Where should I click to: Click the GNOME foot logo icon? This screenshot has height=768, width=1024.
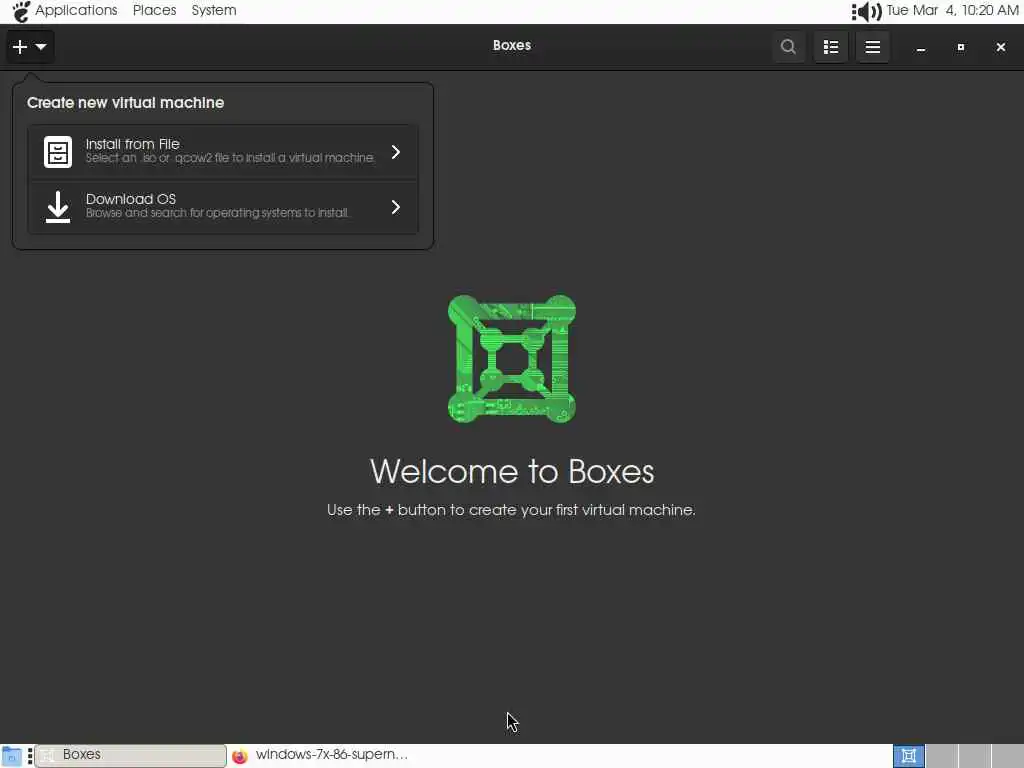[x=21, y=11]
